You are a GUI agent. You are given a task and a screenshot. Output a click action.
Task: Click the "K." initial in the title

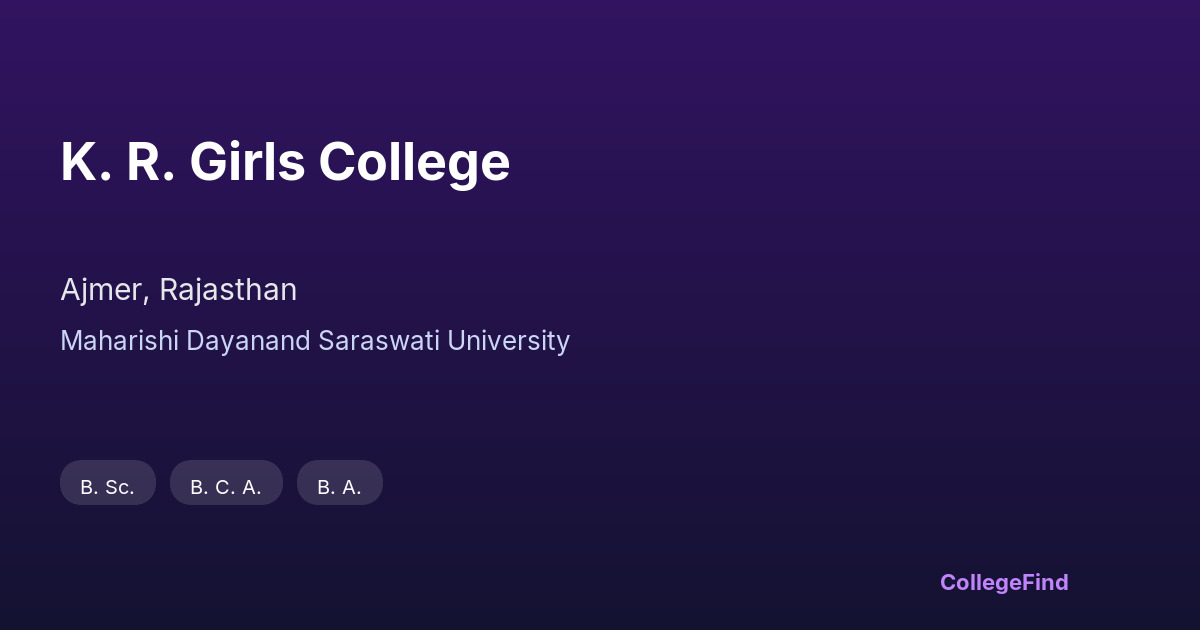85,162
